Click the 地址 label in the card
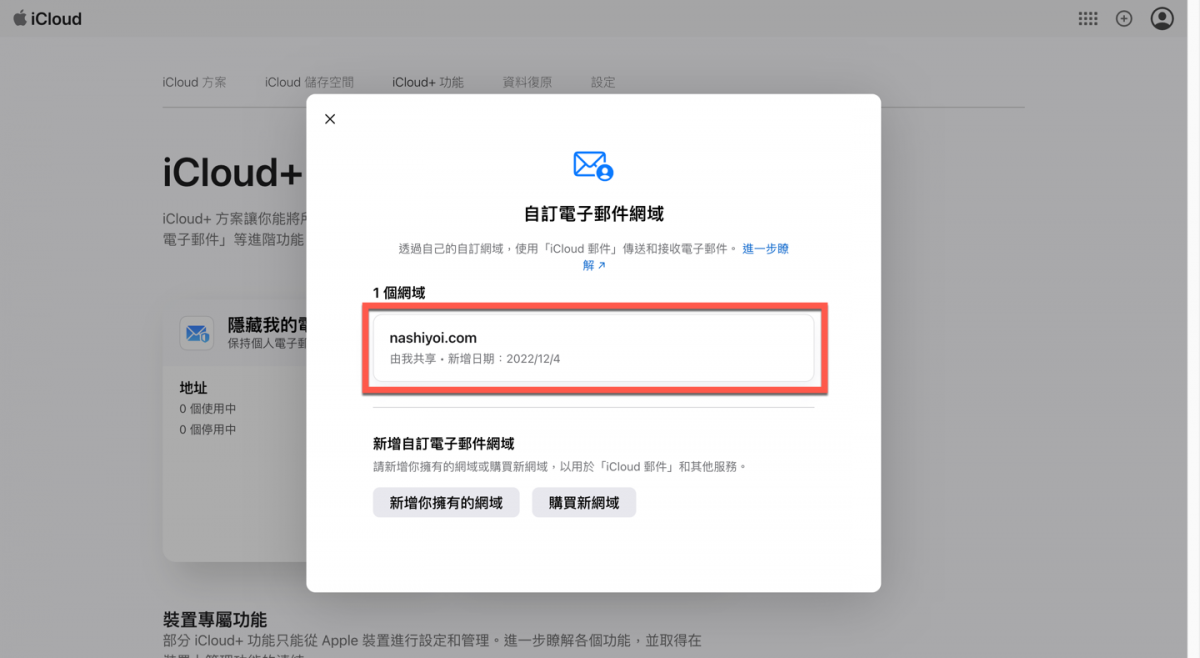Image resolution: width=1200 pixels, height=658 pixels. pos(193,387)
